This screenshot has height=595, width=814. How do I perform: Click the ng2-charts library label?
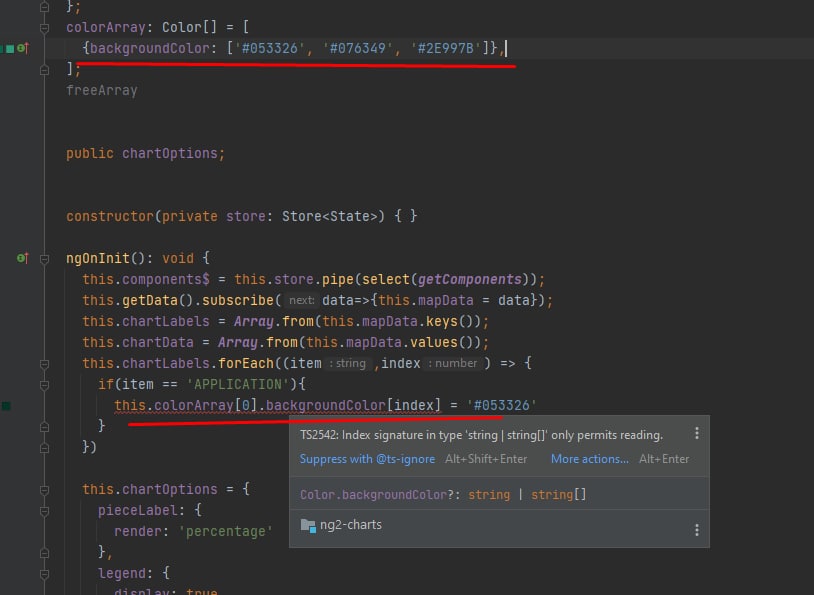pos(350,525)
